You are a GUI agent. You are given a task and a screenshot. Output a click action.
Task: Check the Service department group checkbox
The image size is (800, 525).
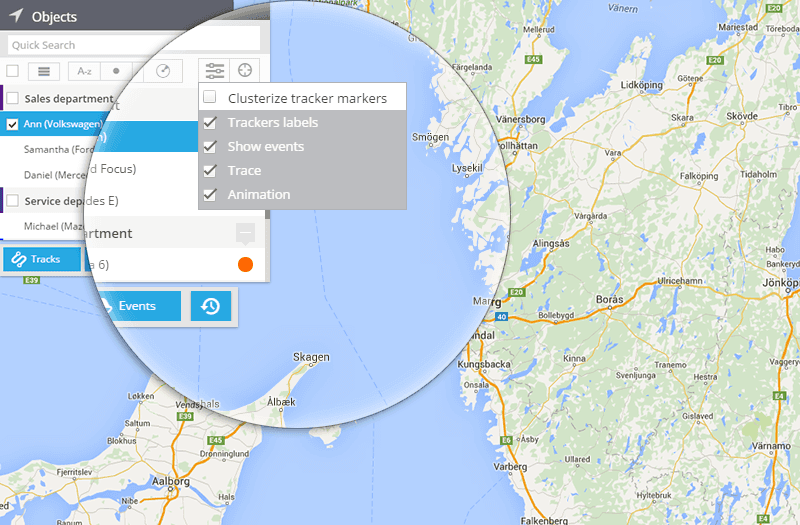coord(13,201)
